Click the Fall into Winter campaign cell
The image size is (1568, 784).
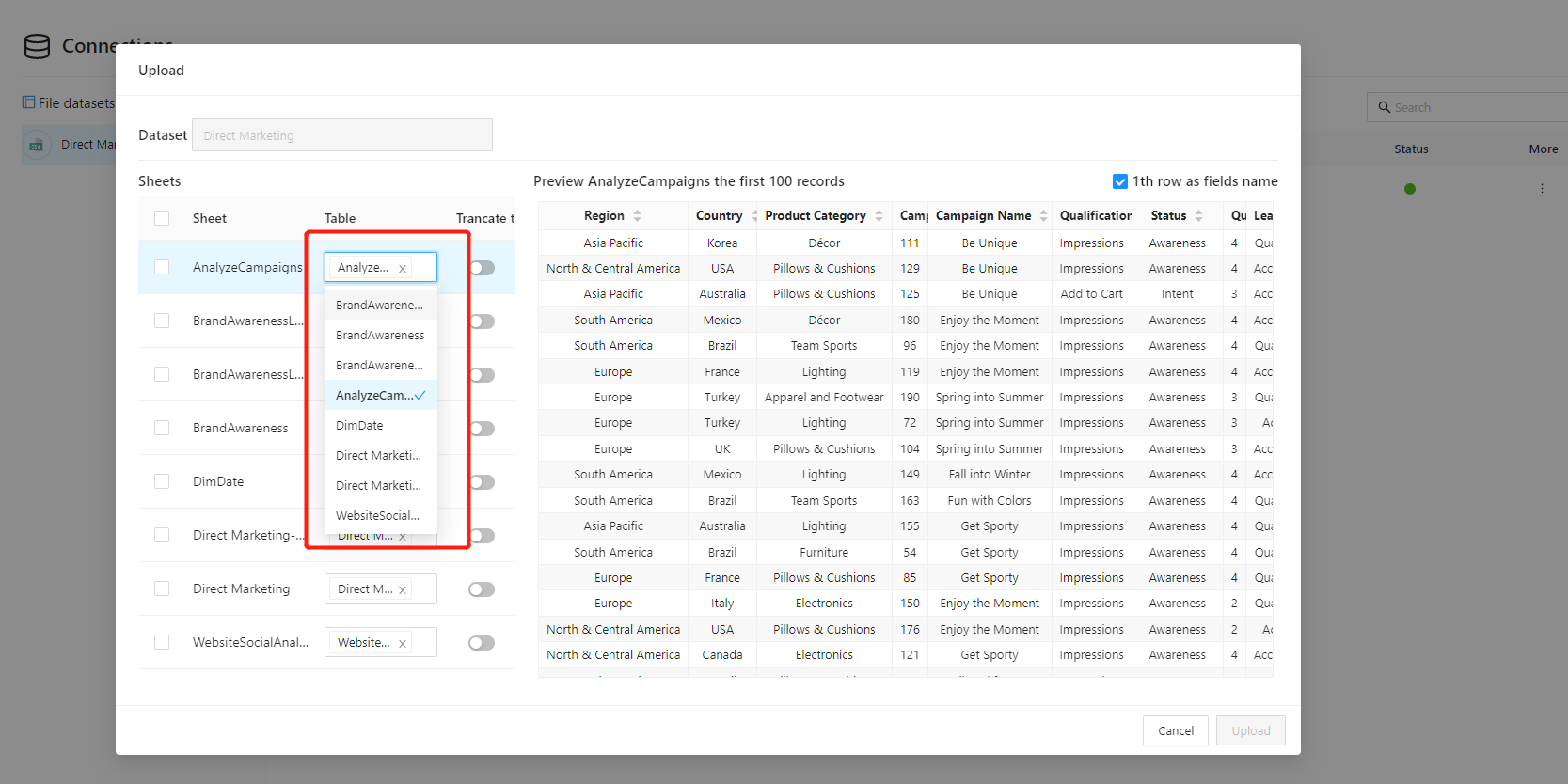pyautogui.click(x=990, y=475)
